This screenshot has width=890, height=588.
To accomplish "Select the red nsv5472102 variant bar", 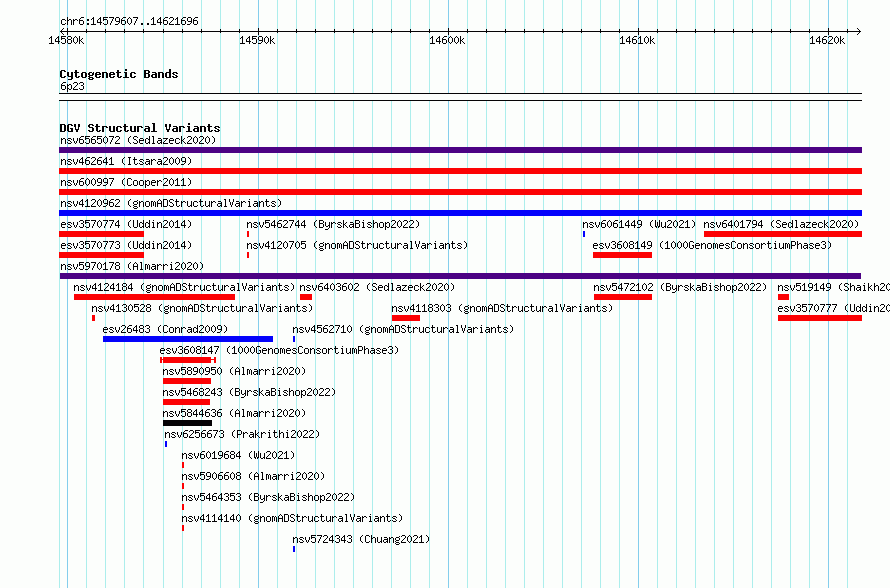I will click(x=623, y=297).
